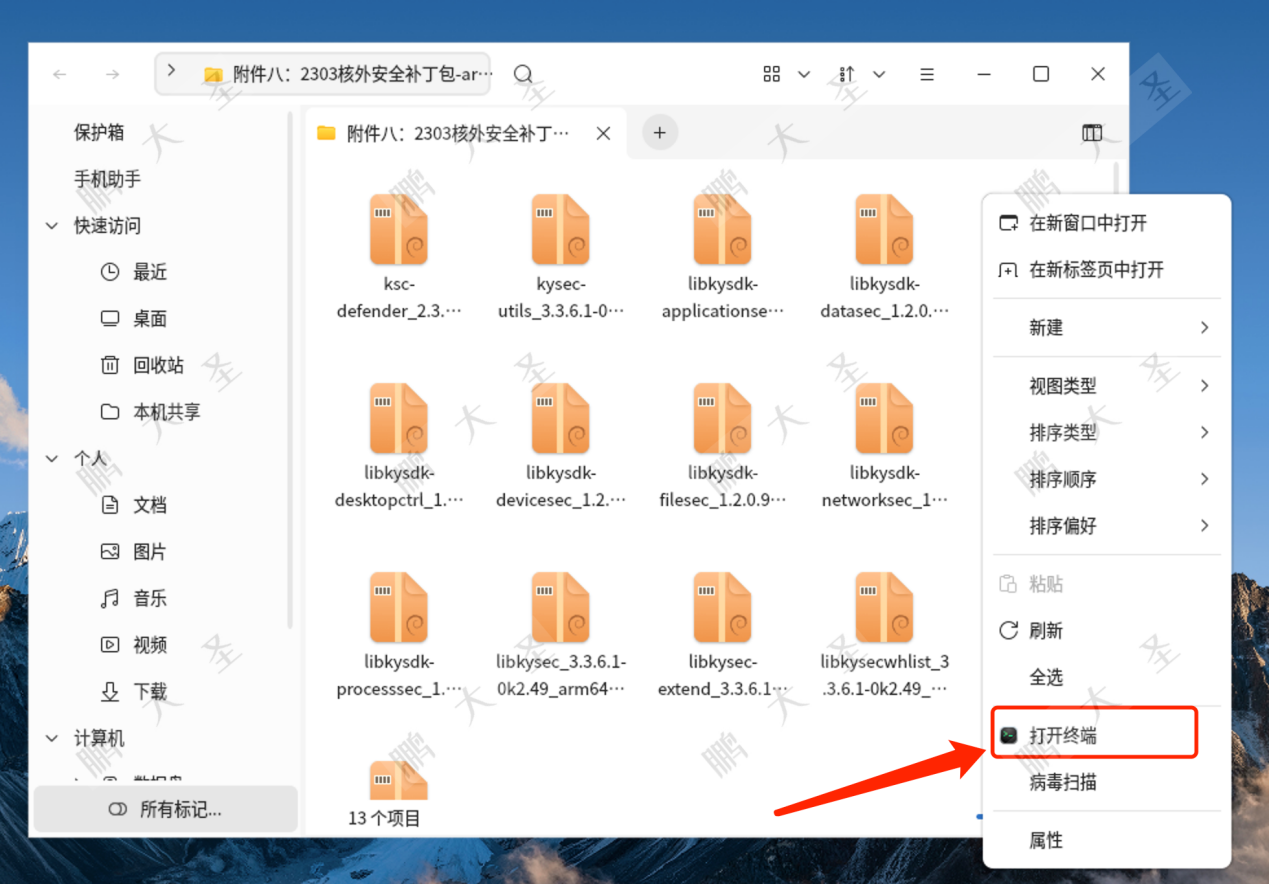Collapse the 计算机 sidebar section

[x=52, y=738]
